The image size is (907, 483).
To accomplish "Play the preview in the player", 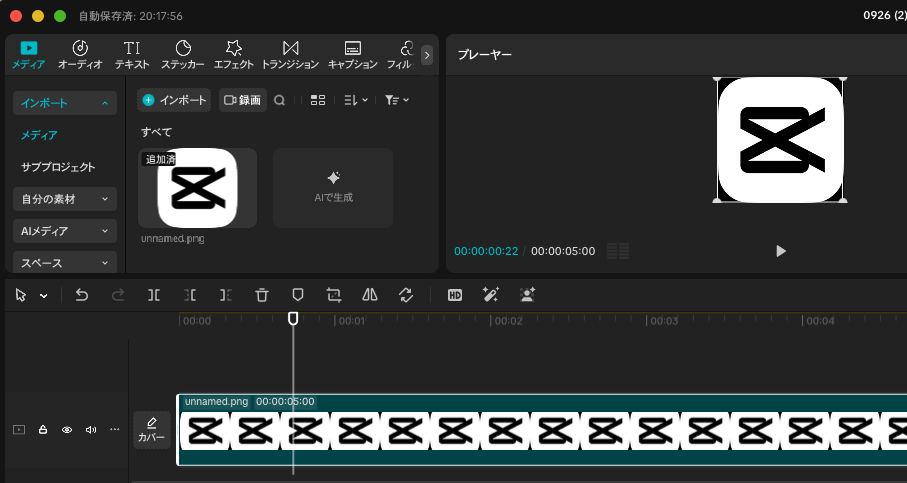I will (781, 251).
